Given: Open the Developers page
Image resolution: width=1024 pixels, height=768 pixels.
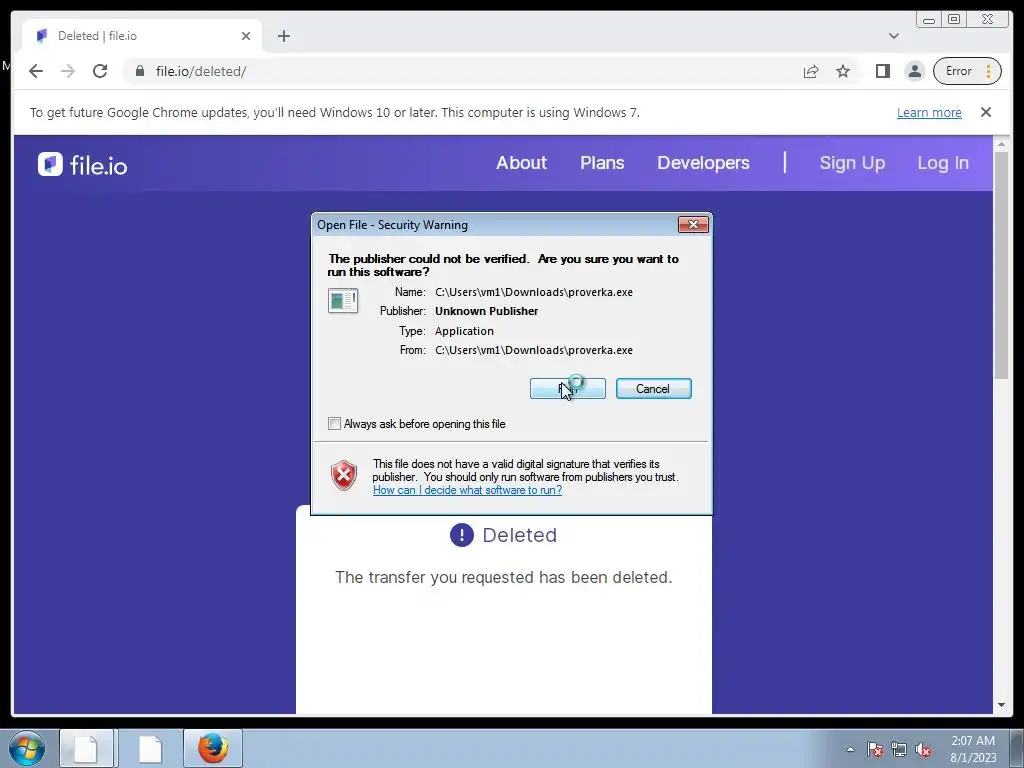Looking at the screenshot, I should point(703,163).
